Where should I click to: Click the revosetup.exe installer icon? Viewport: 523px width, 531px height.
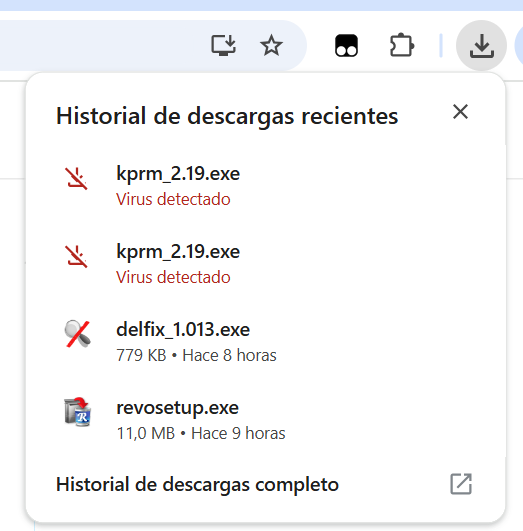[x=77, y=412]
